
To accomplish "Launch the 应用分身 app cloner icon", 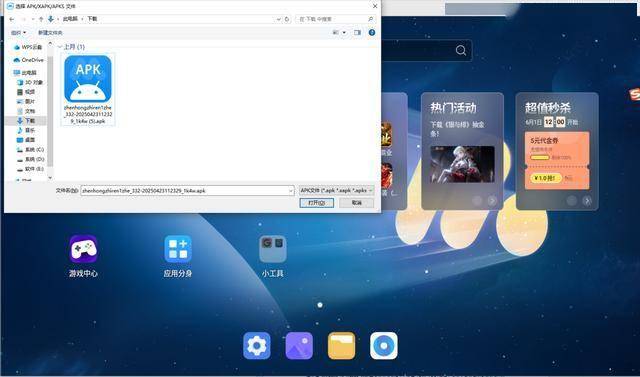I will coord(178,249).
